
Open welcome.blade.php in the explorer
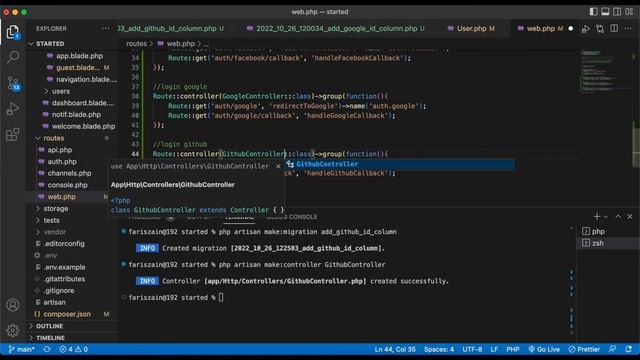[x=83, y=127]
